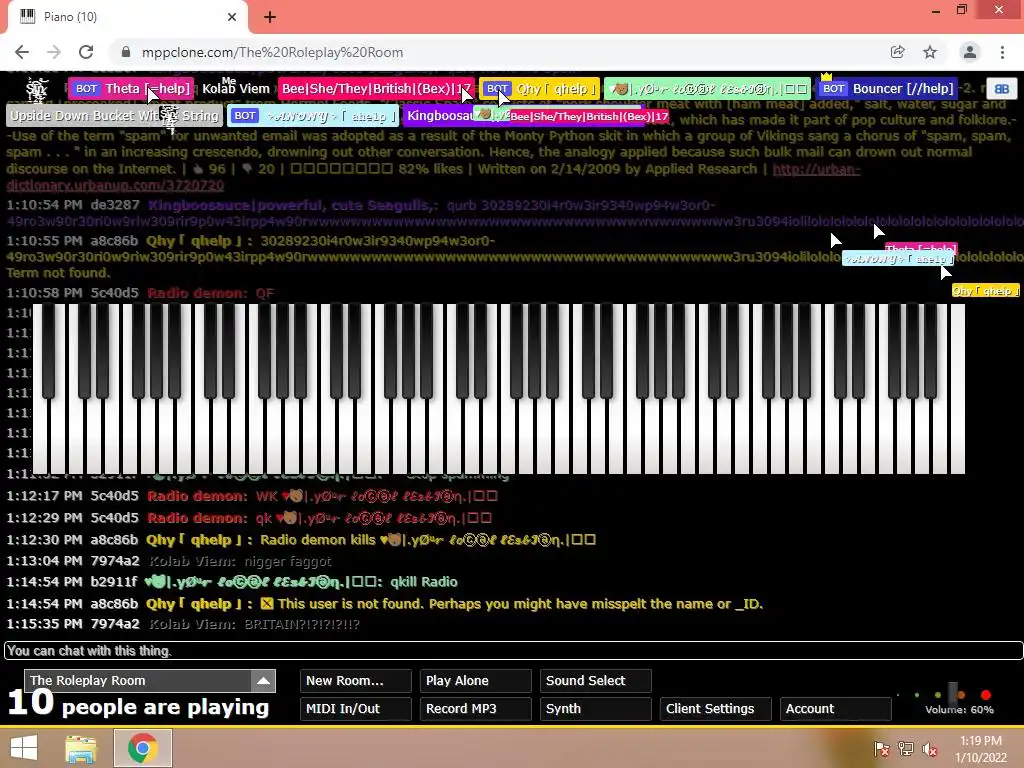Open Sound Select
The width and height of the screenshot is (1024, 768).
pos(596,680)
